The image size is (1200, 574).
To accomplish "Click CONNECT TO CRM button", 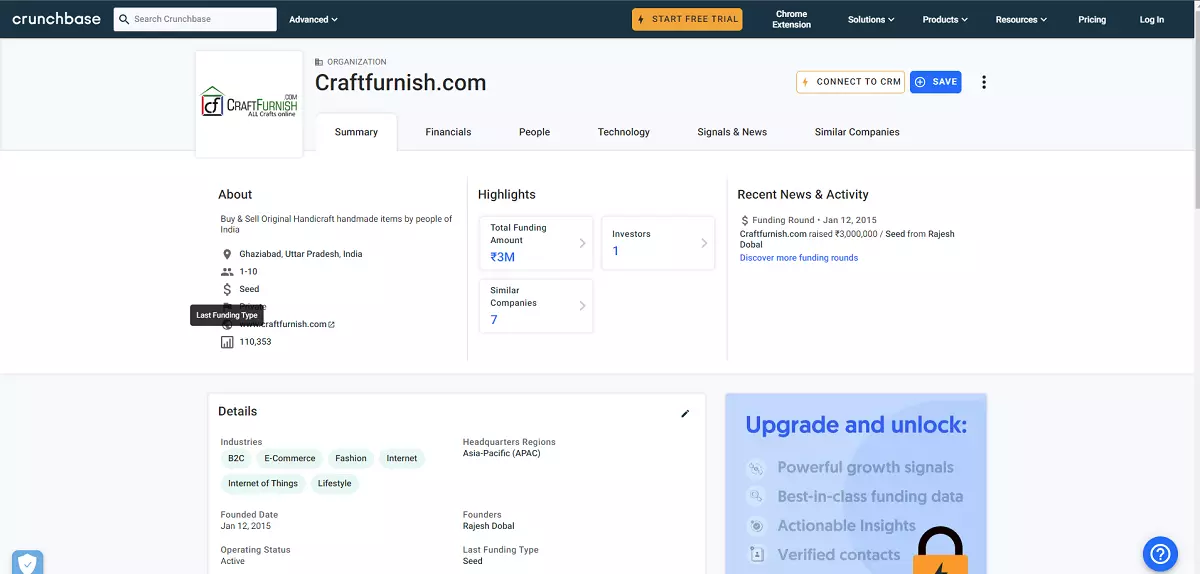I will (850, 82).
